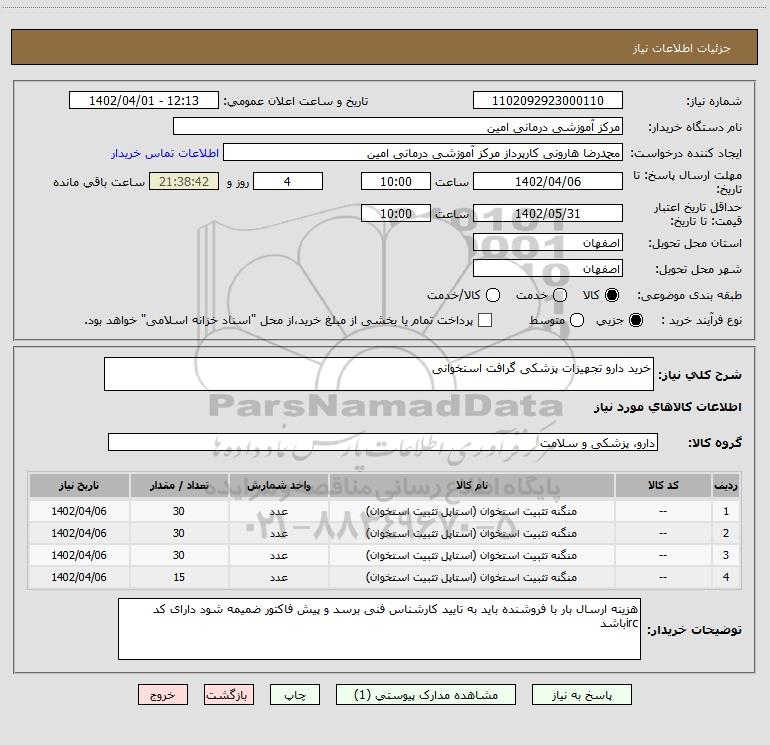Click the ردیف column header
This screenshot has height=745, width=770.
pyautogui.click(x=726, y=485)
